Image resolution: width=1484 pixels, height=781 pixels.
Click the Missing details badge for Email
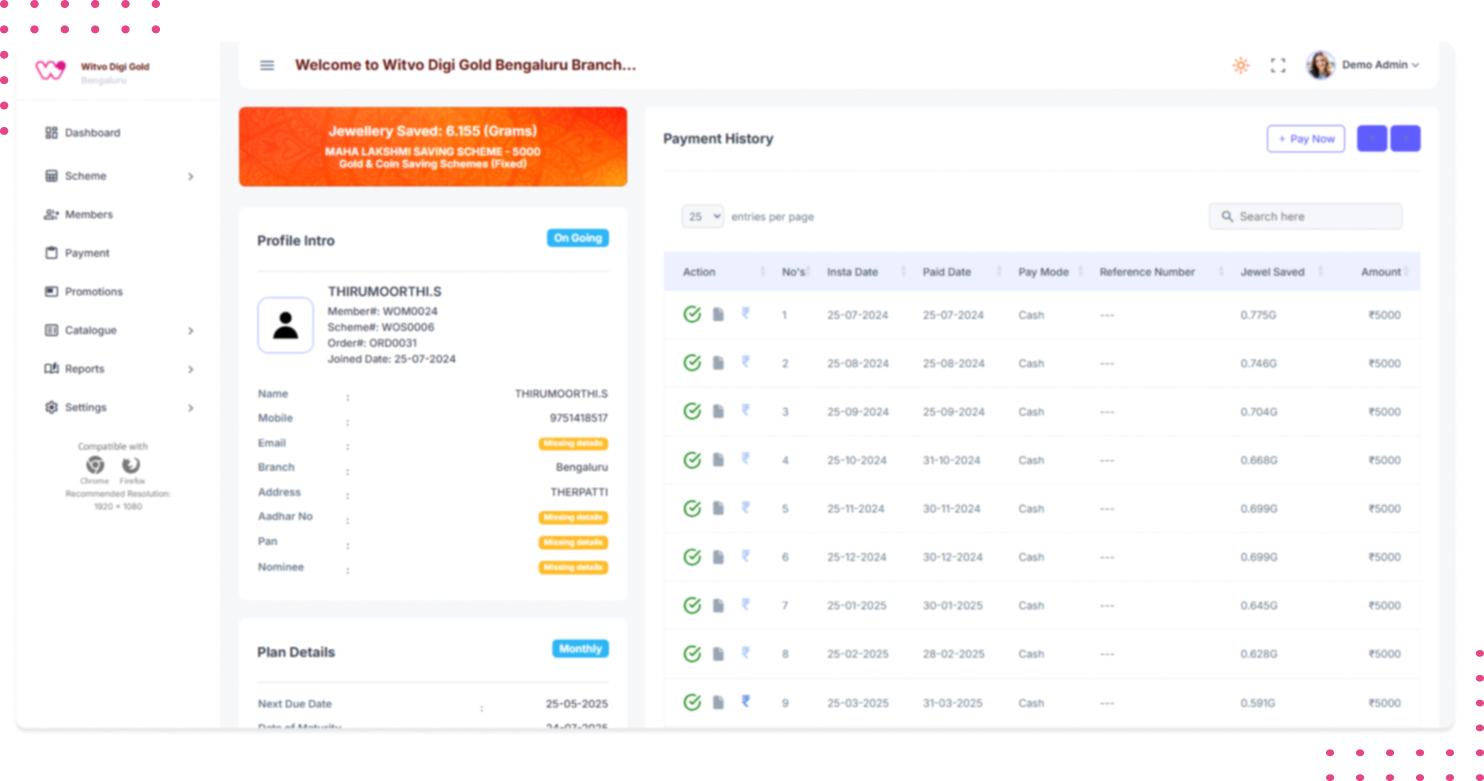pos(573,444)
